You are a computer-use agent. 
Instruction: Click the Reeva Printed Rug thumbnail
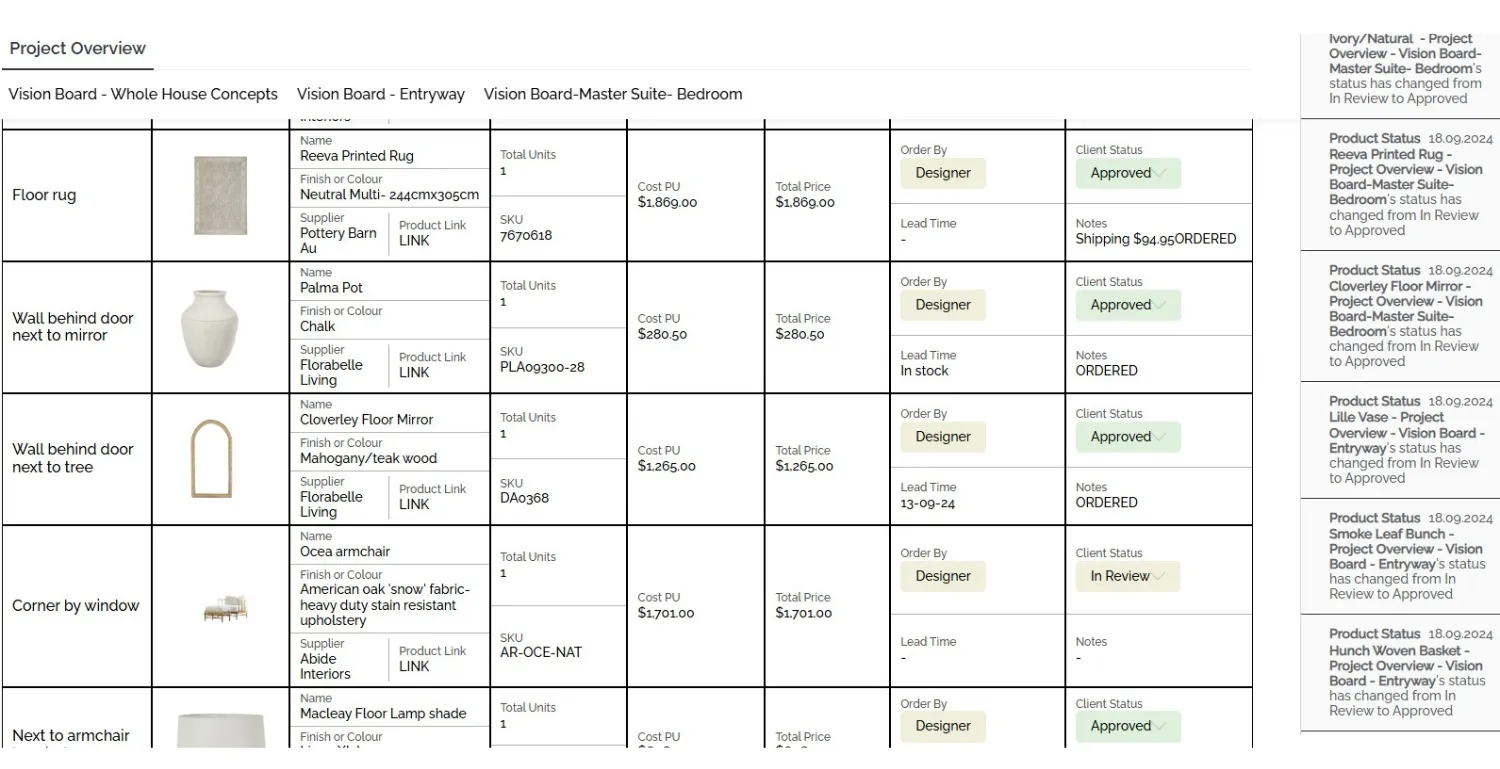pyautogui.click(x=220, y=195)
